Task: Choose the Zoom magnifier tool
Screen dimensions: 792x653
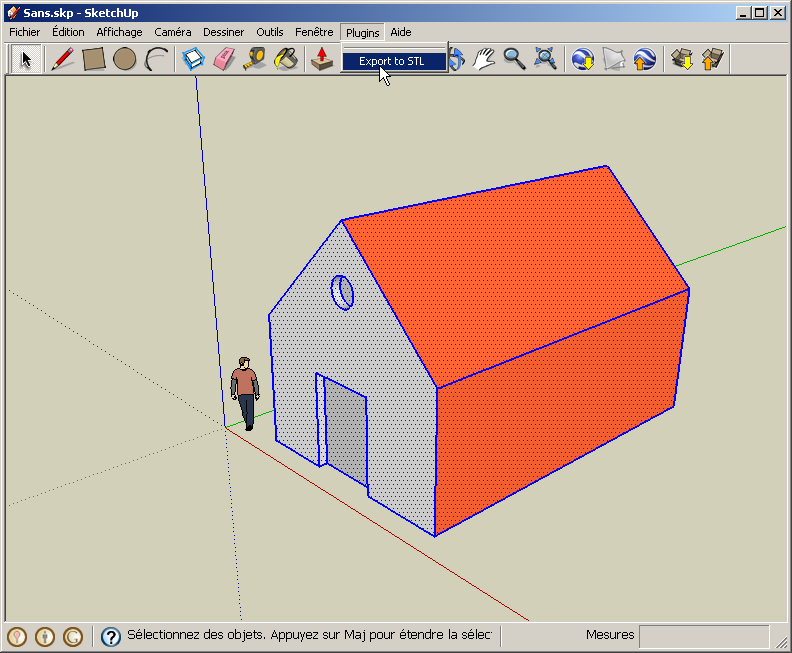Action: [514, 59]
